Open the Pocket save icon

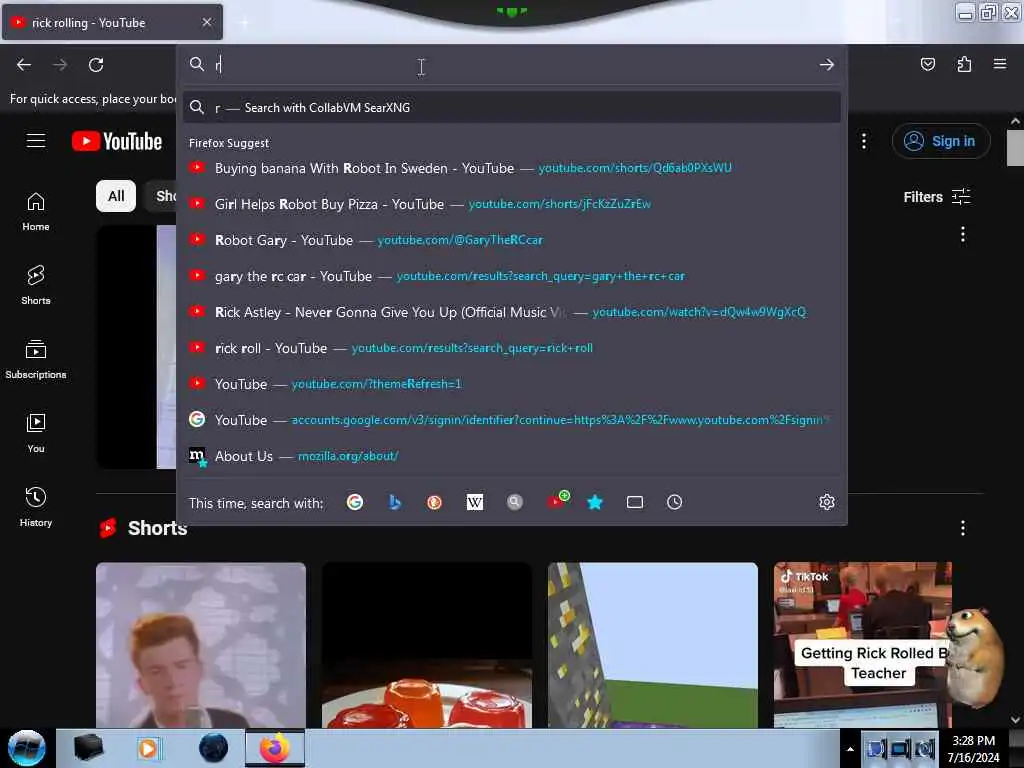pos(928,64)
